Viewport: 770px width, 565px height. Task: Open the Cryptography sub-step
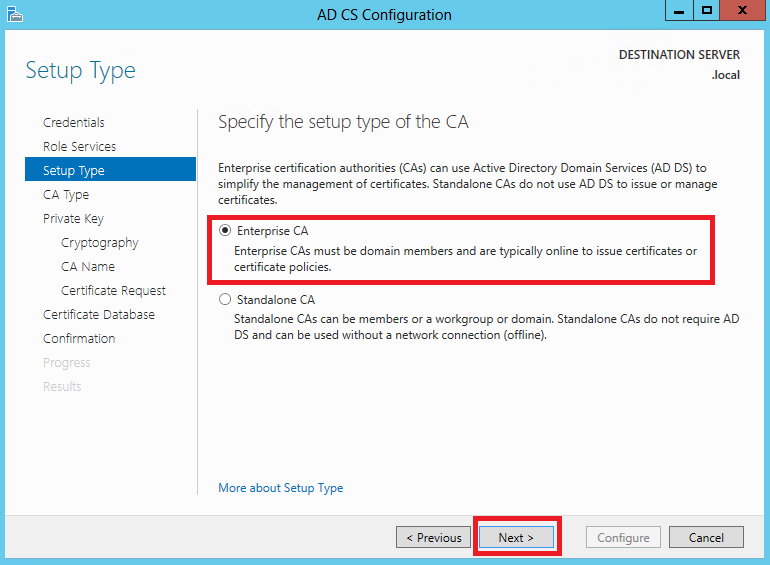99,243
